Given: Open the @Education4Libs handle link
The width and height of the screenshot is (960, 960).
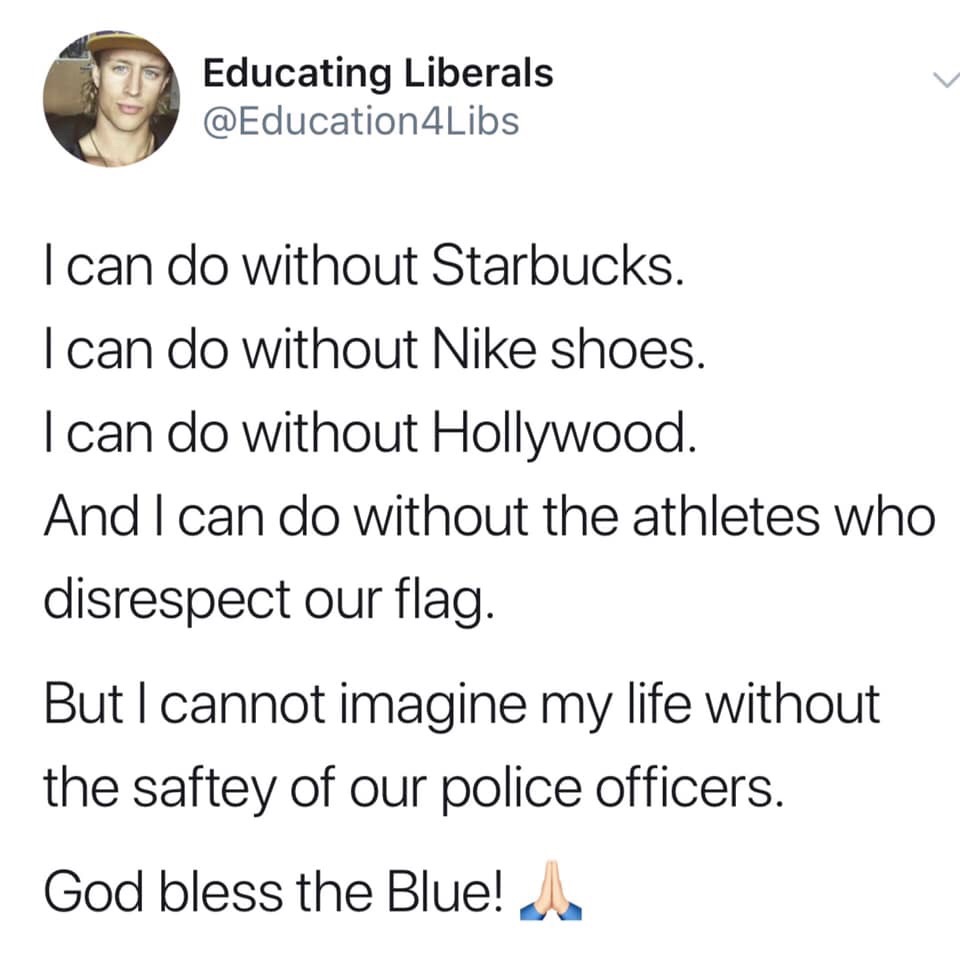Looking at the screenshot, I should click(x=361, y=121).
